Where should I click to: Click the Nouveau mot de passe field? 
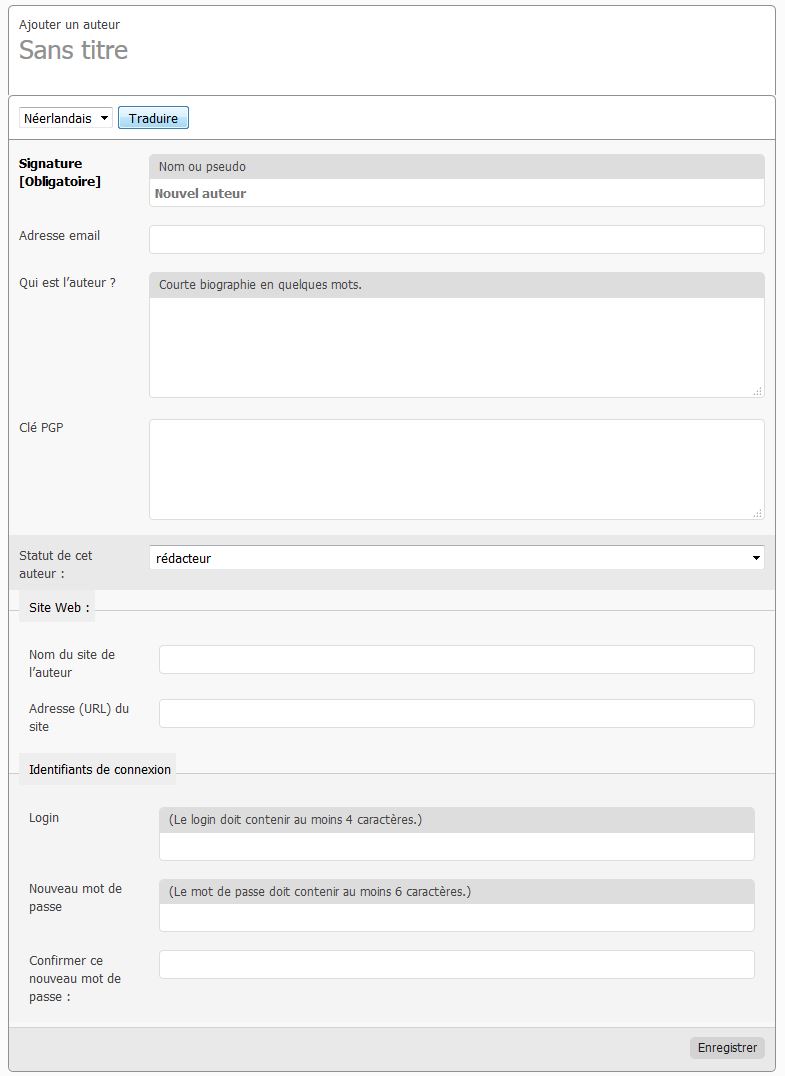456,918
